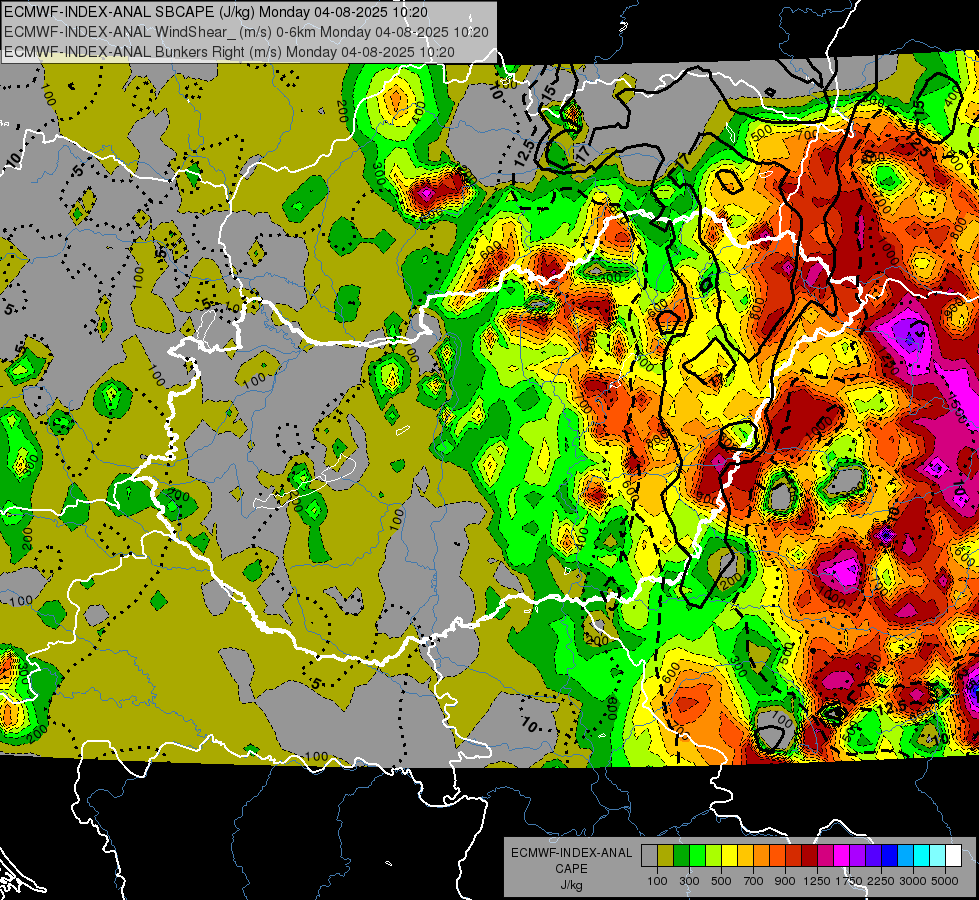Screen dimensions: 979x900
Task: Click the 900 value under the legend bar
Action: point(785,881)
